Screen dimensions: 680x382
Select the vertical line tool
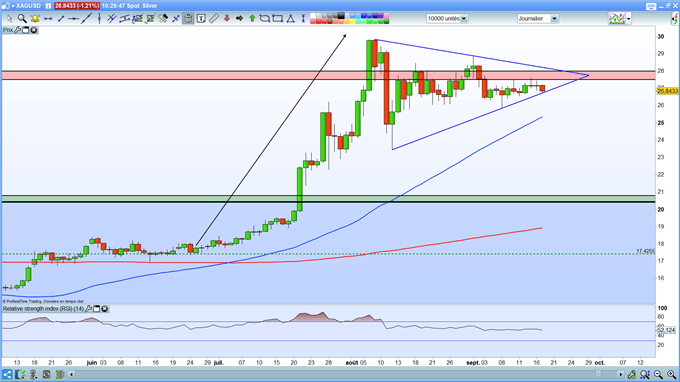pos(99,19)
